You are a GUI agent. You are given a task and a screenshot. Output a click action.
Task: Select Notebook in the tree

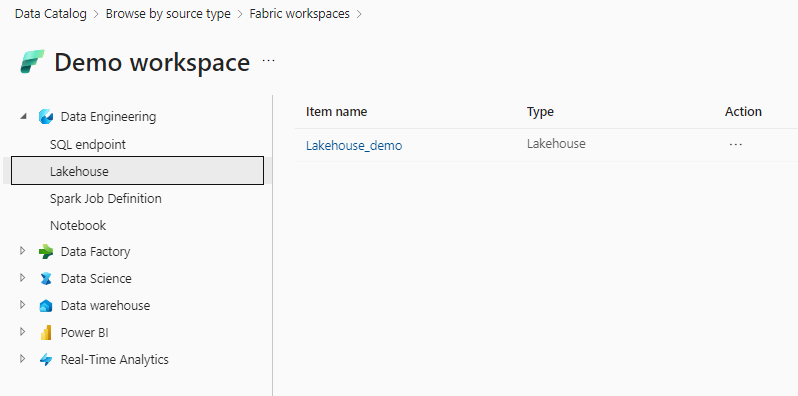[78, 225]
